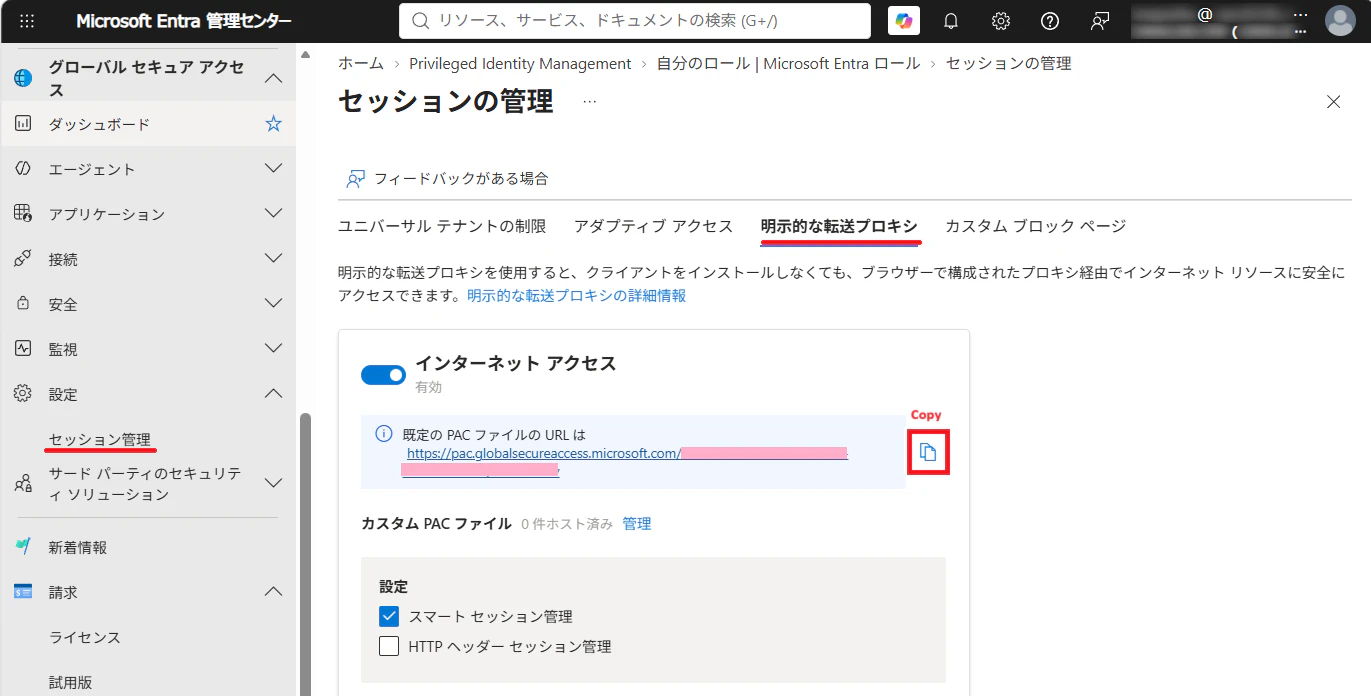Switch to アダプティブ アクセス tab
This screenshot has height=696, width=1371.
click(x=653, y=226)
